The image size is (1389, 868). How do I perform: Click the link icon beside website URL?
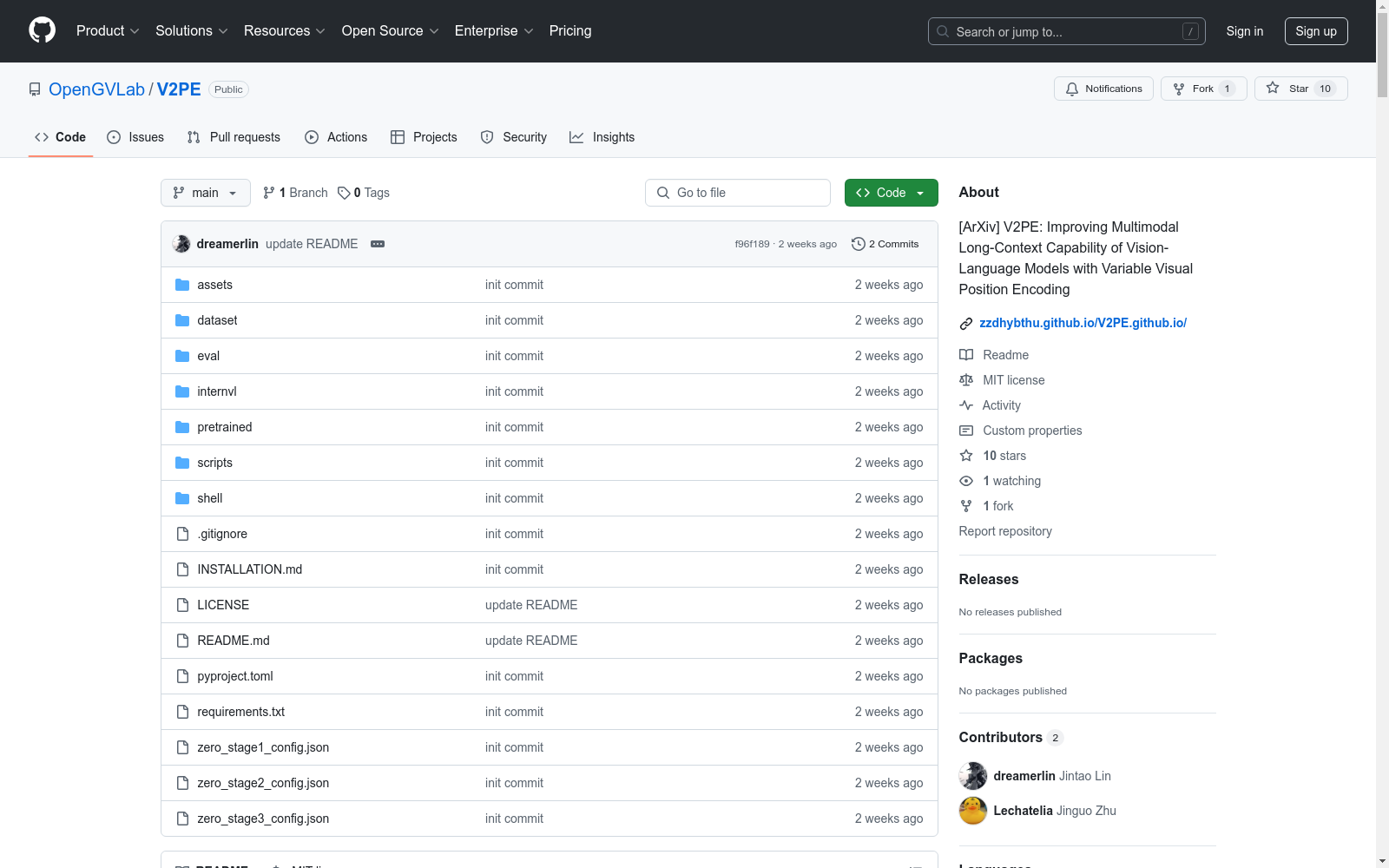tap(966, 324)
